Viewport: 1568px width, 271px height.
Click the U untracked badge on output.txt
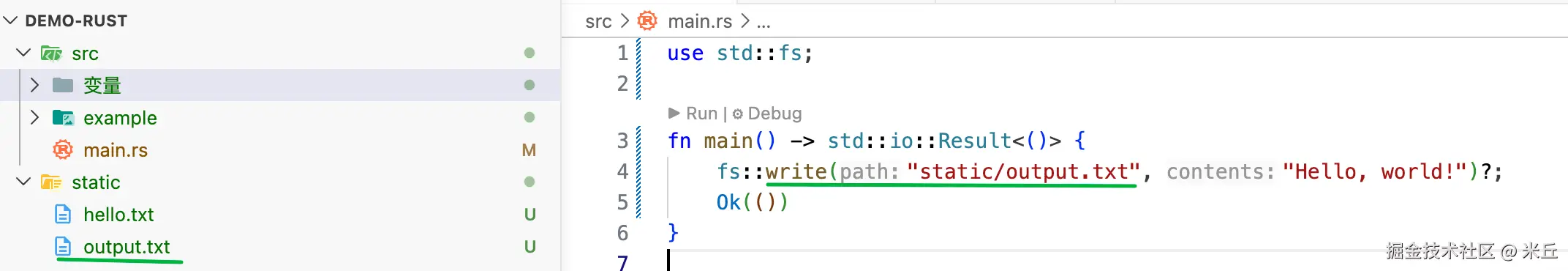(x=529, y=247)
